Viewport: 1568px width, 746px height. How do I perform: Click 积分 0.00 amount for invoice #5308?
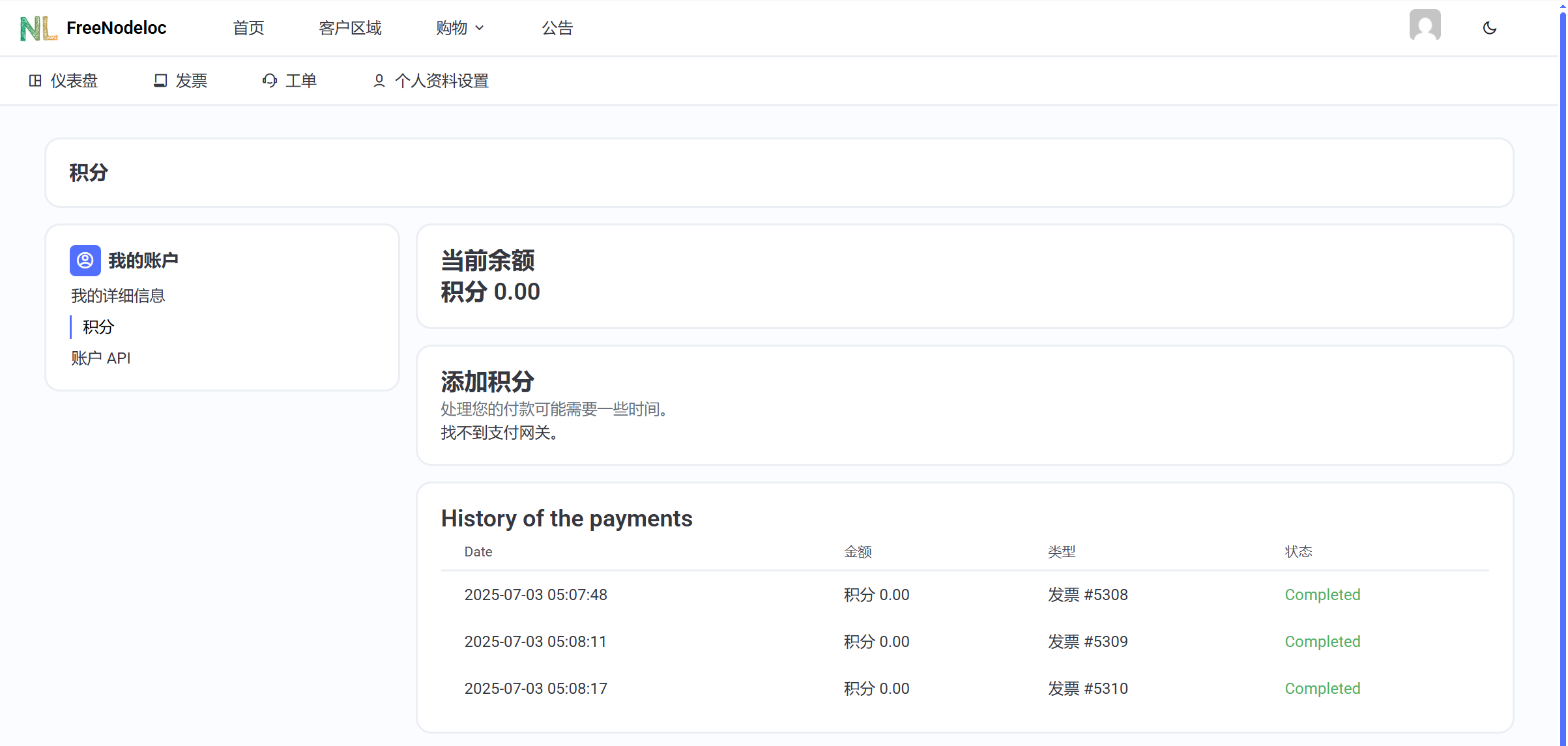[877, 595]
